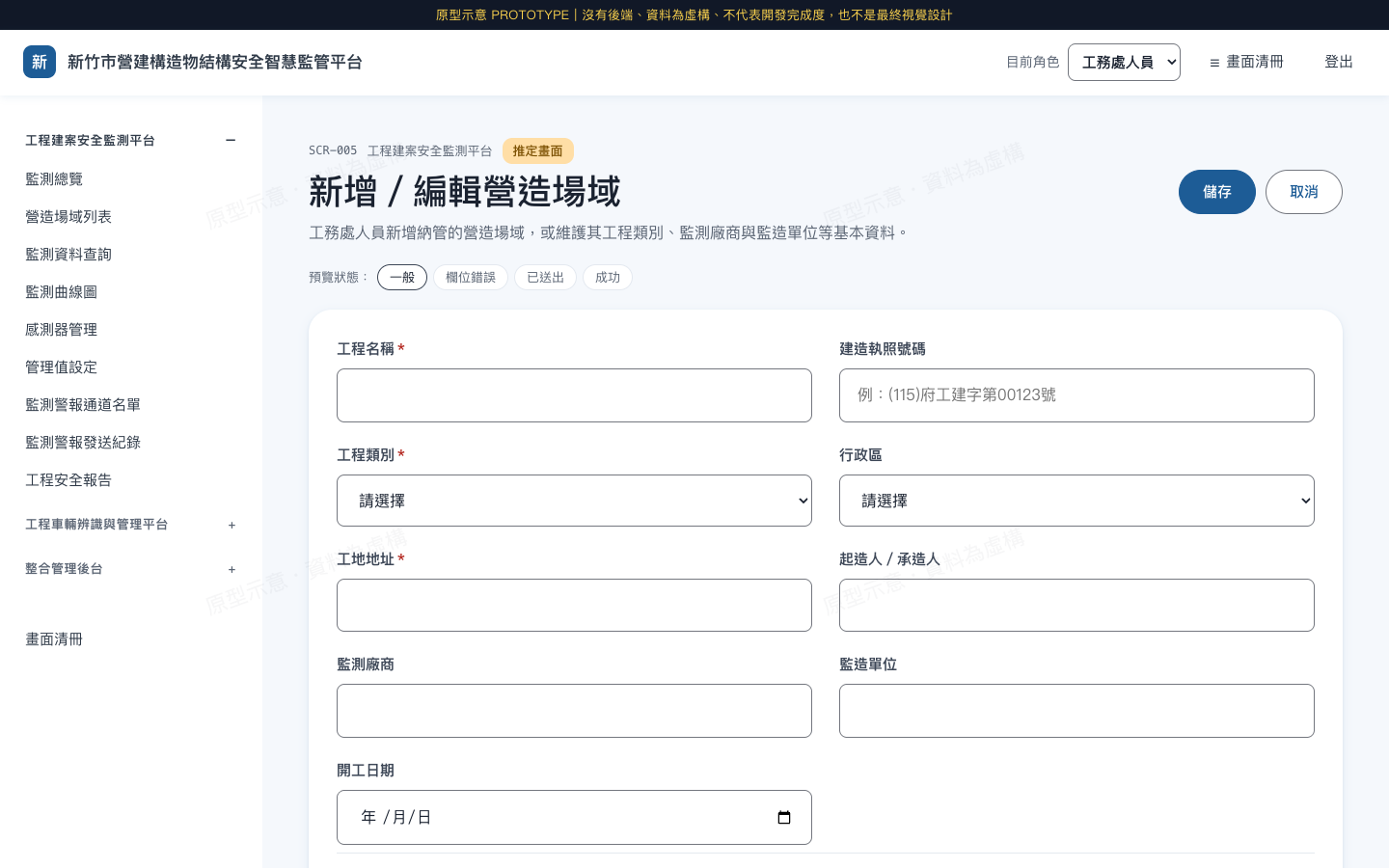
Task: Go to 監測總覽 in the sidebar
Action: tap(54, 179)
